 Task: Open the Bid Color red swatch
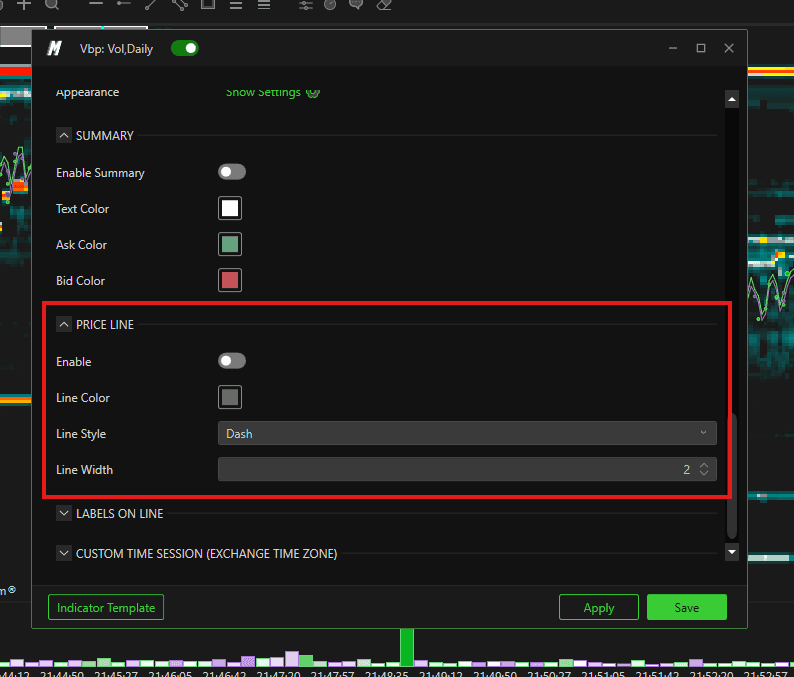tap(230, 281)
